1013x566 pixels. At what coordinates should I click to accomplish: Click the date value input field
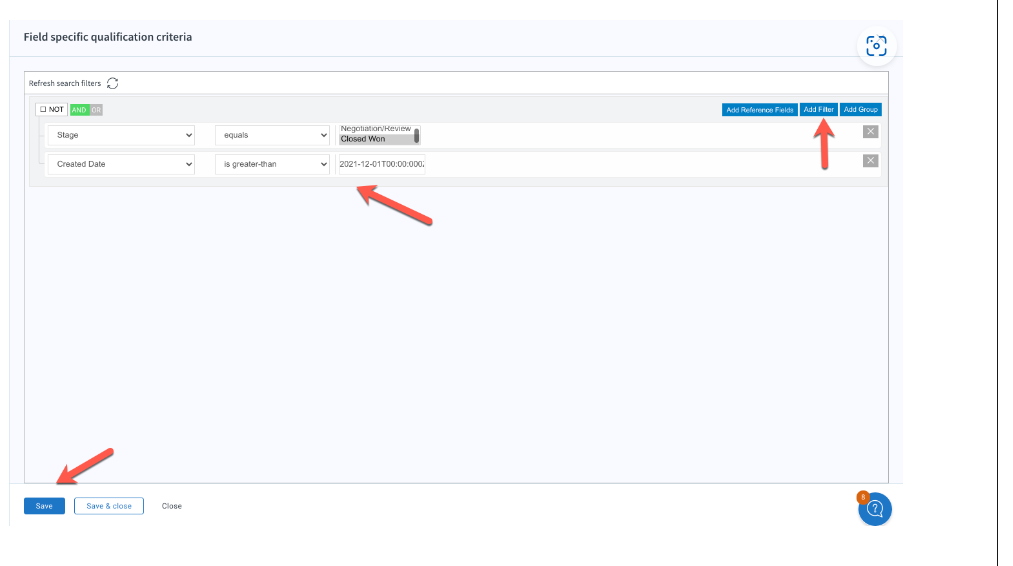click(382, 164)
